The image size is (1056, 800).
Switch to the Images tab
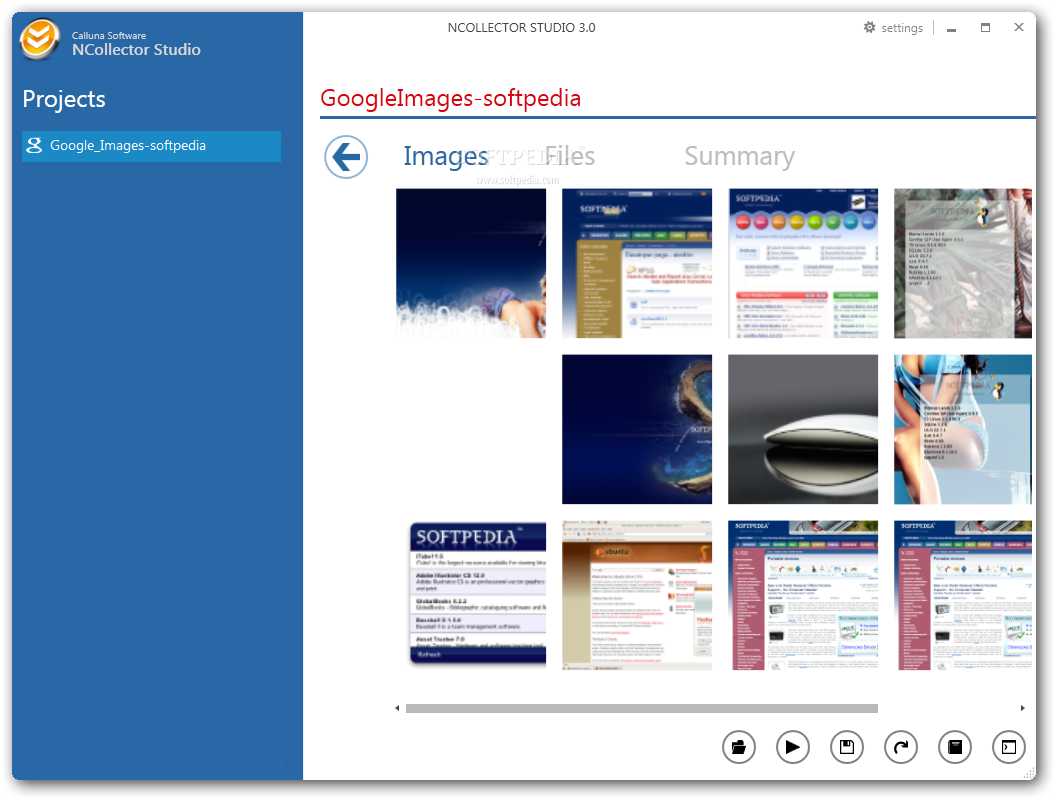[445, 156]
